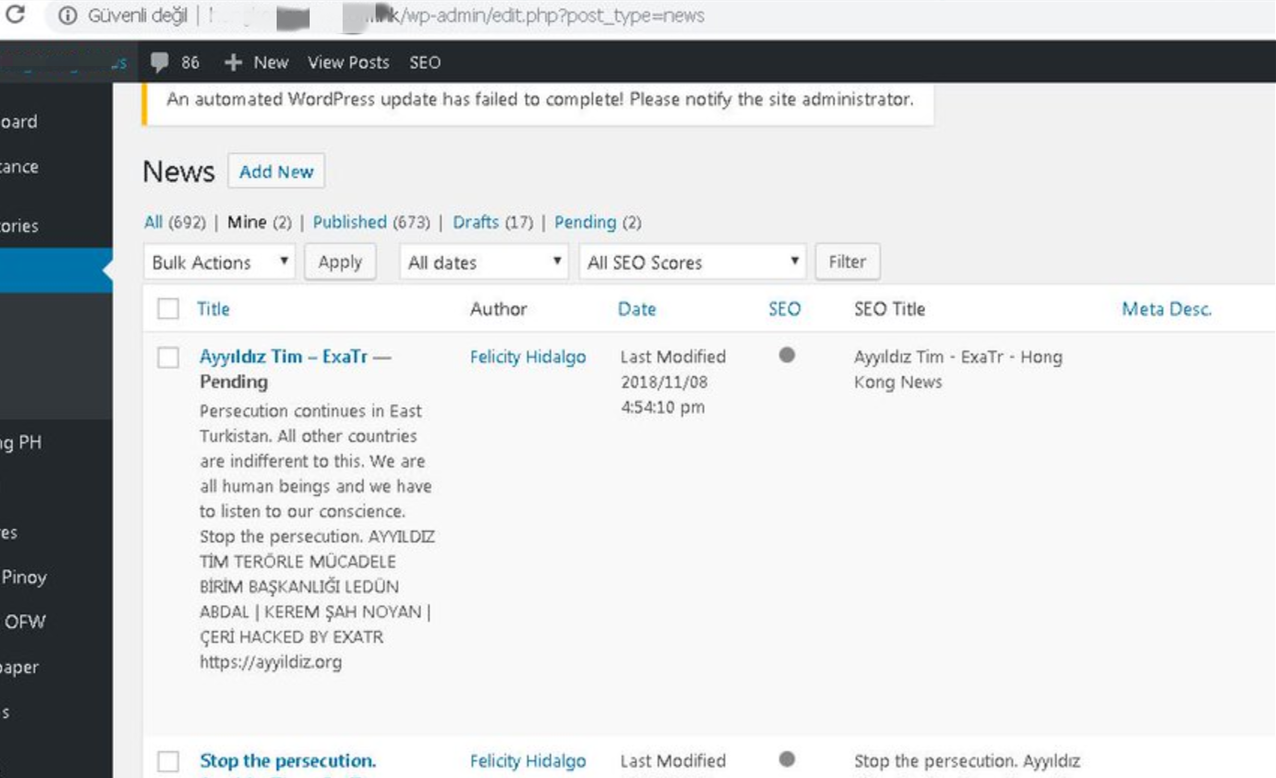
Task: Sort by the Meta Desc. column header
Action: tap(1167, 309)
